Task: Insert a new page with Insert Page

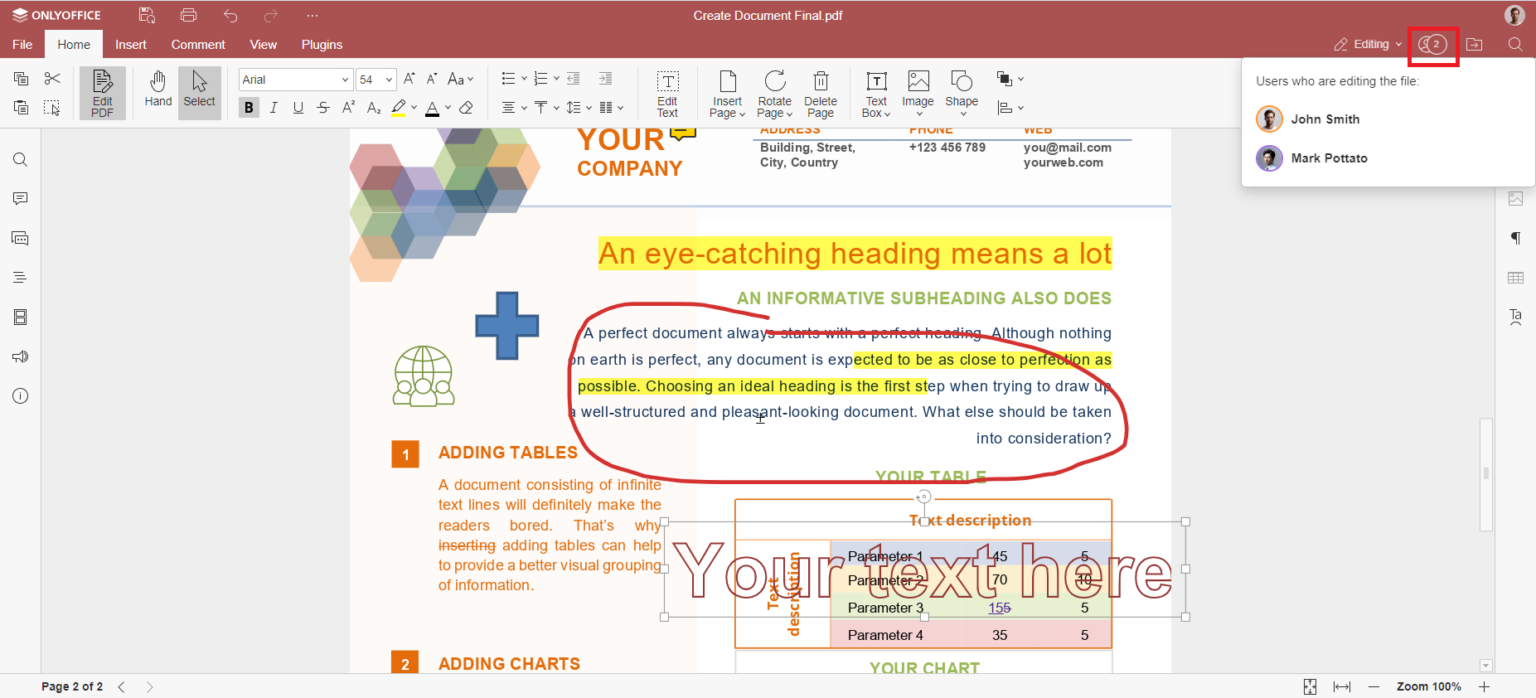Action: [x=726, y=92]
